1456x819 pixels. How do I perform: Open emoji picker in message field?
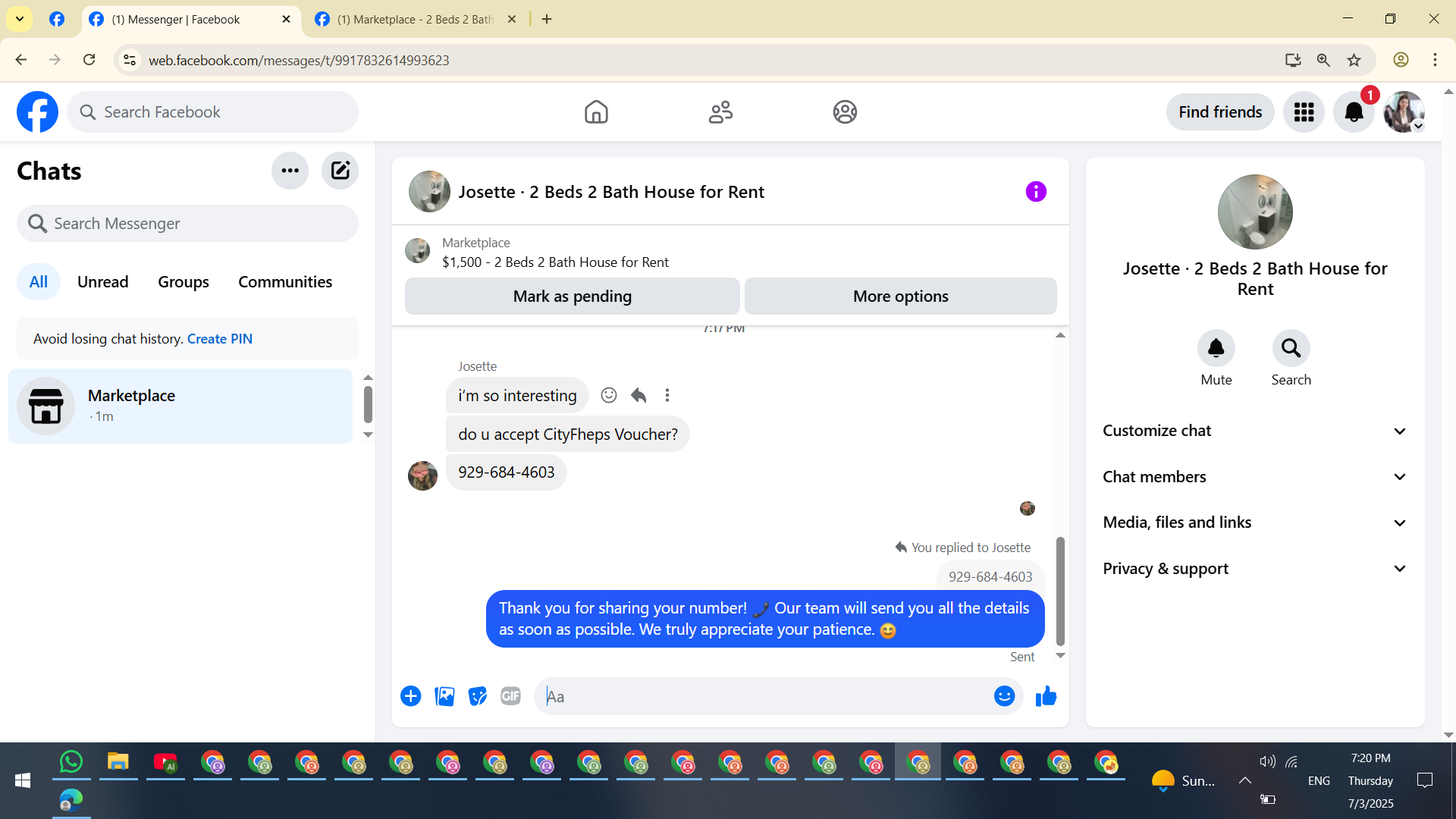[1004, 696]
